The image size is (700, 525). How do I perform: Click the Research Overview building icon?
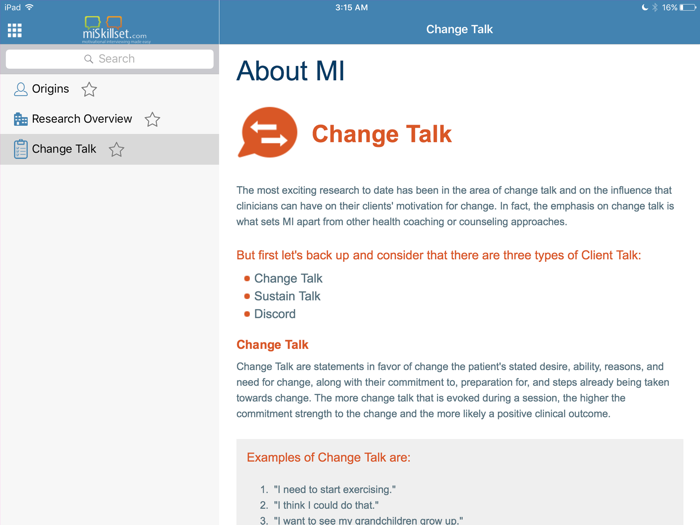point(21,119)
